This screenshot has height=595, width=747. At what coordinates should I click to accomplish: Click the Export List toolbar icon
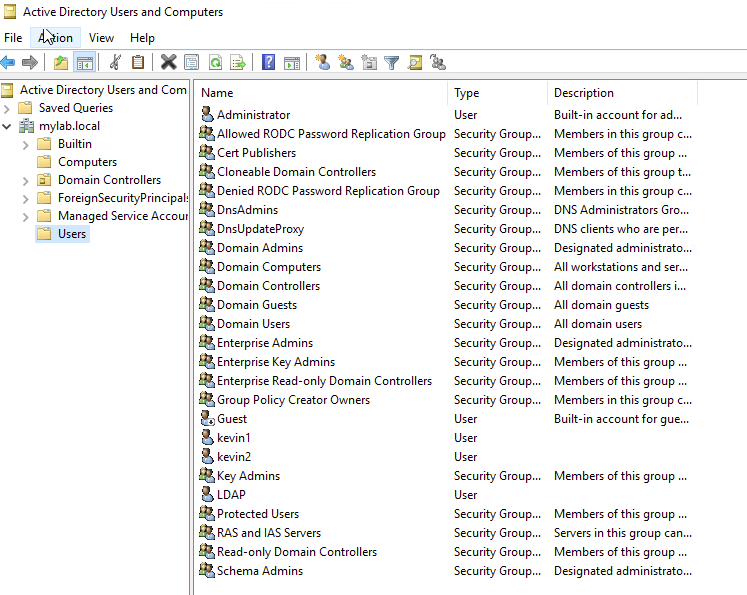click(238, 62)
